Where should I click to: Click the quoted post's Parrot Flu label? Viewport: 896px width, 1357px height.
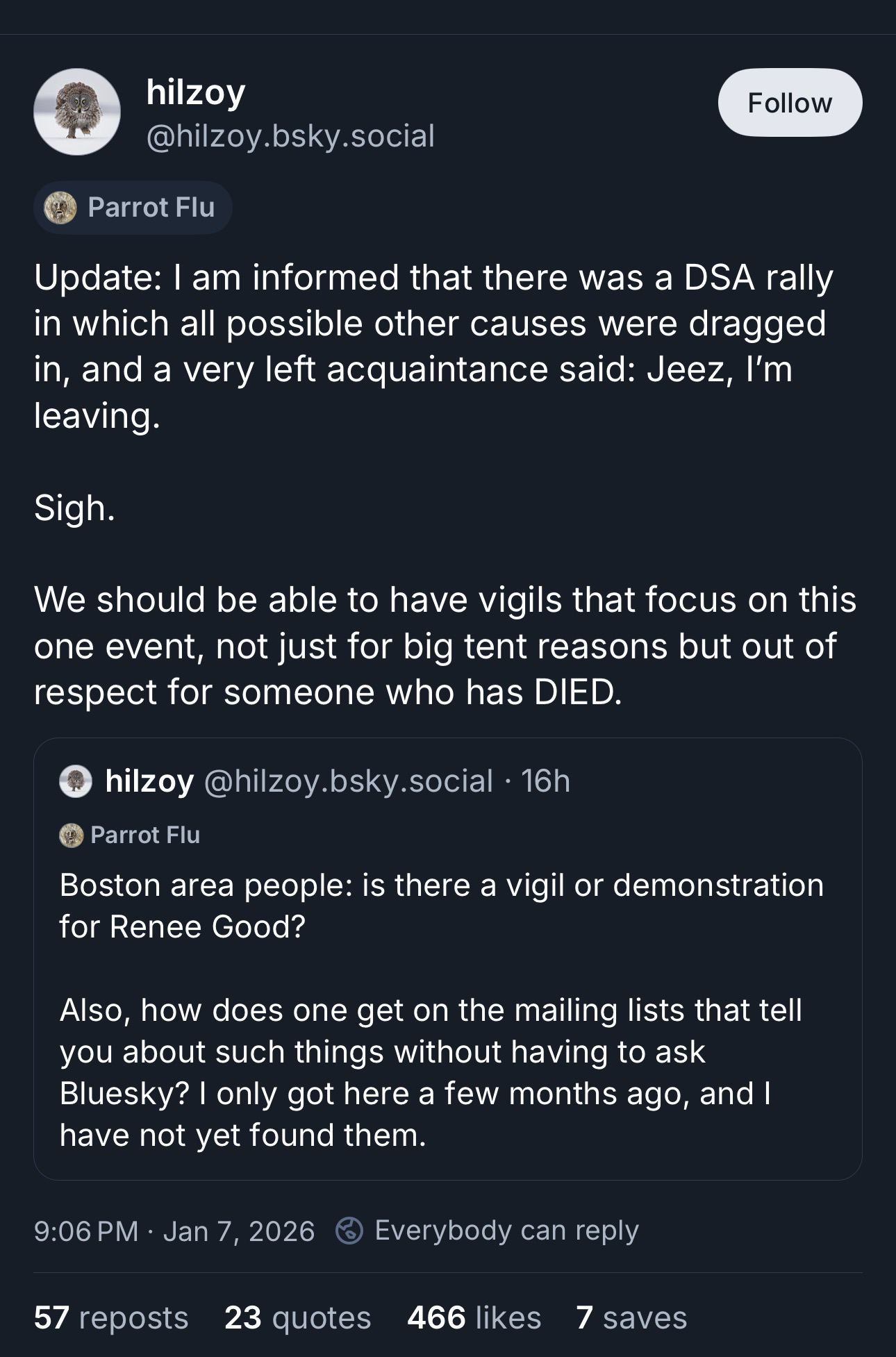[144, 835]
